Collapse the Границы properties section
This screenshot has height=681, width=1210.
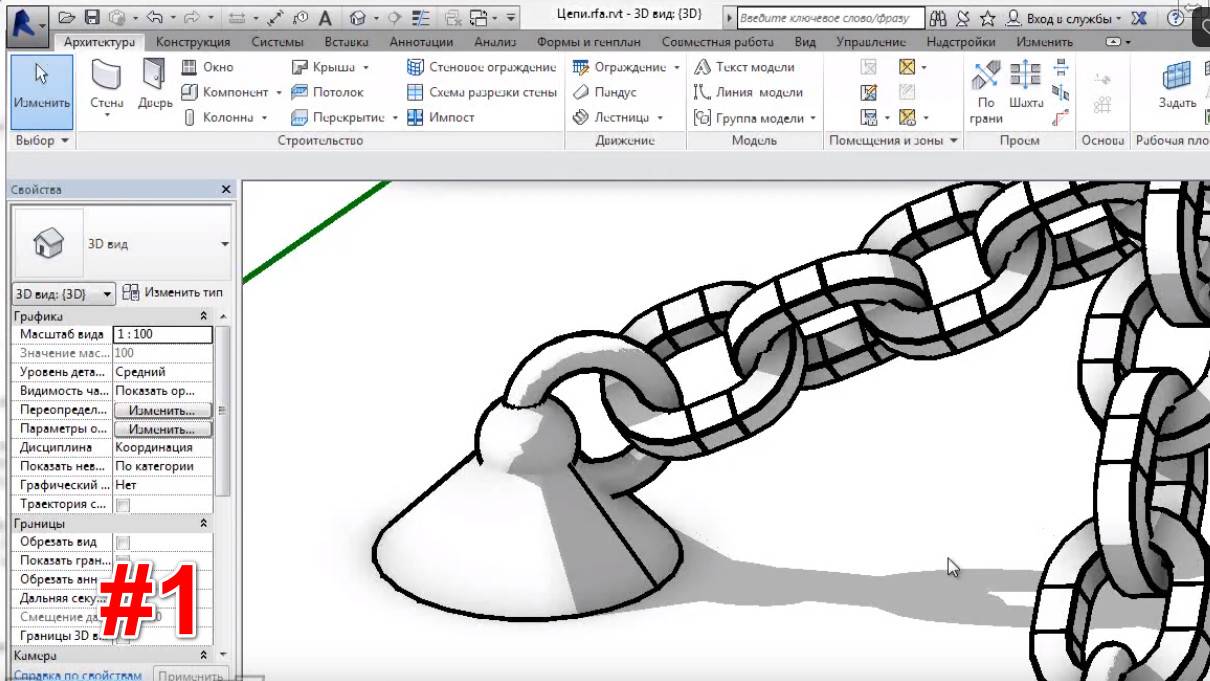click(x=204, y=523)
